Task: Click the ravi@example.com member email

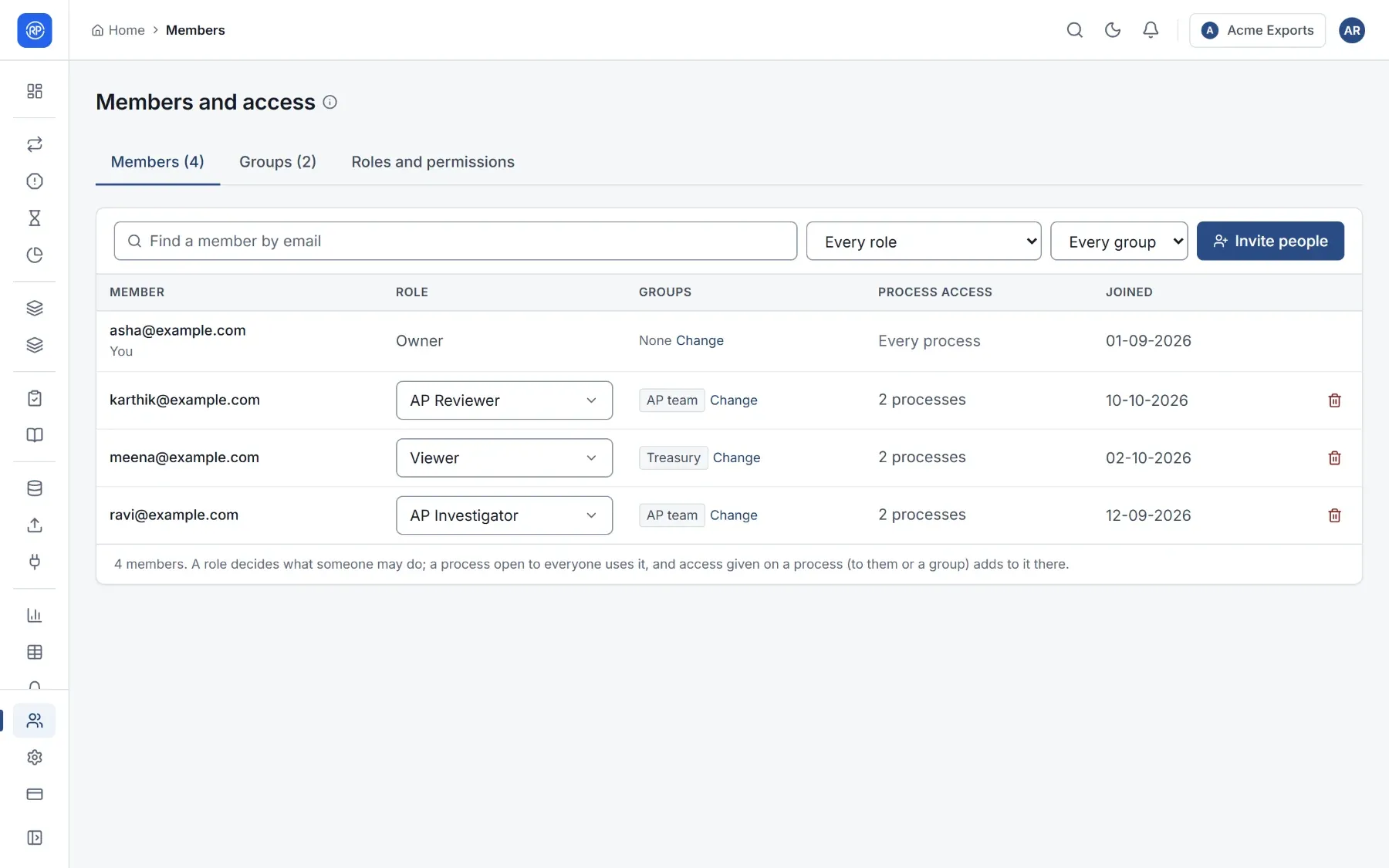Action: coord(174,515)
